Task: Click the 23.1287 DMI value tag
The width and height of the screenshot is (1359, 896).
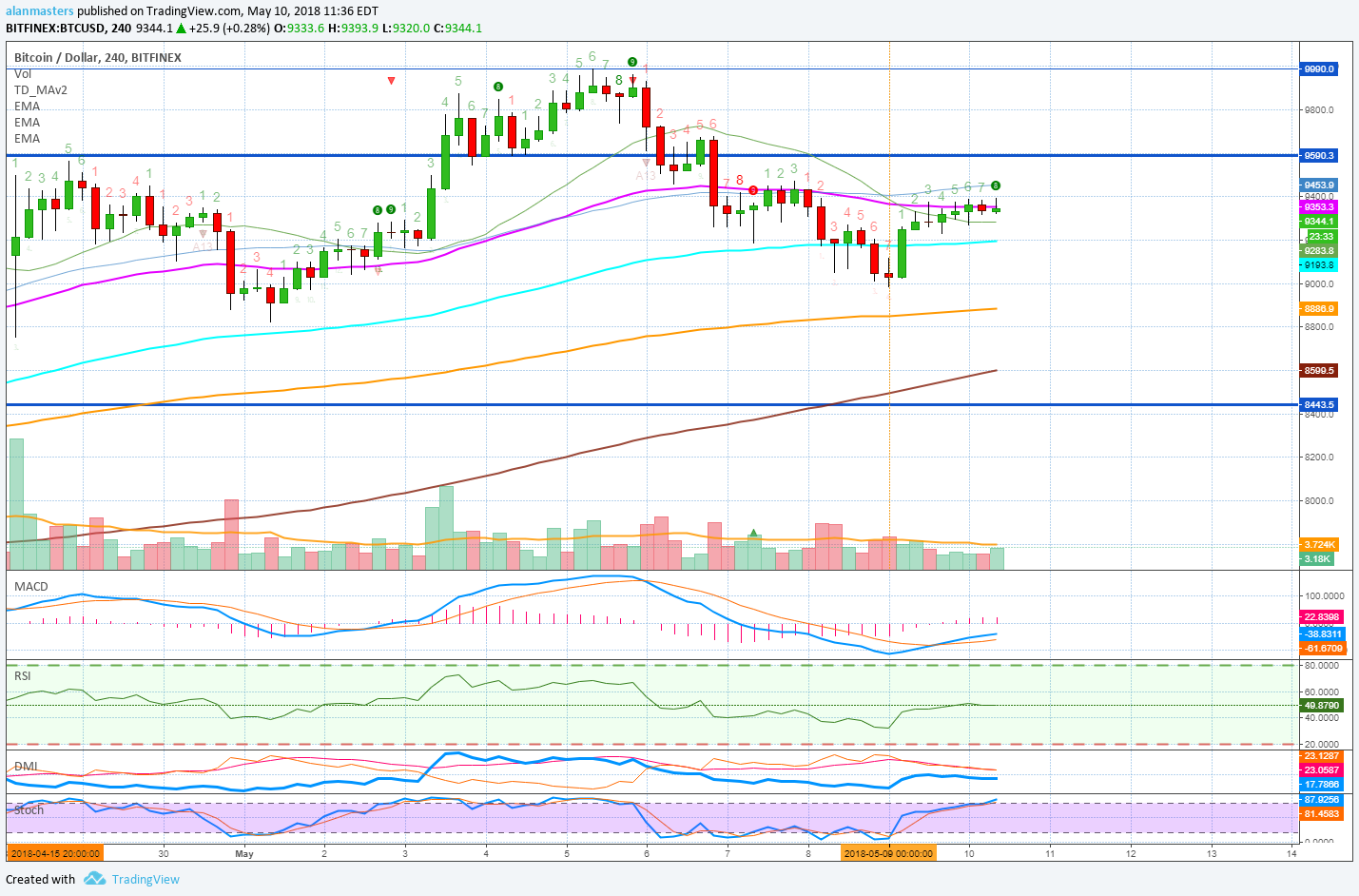Action: pyautogui.click(x=1322, y=756)
